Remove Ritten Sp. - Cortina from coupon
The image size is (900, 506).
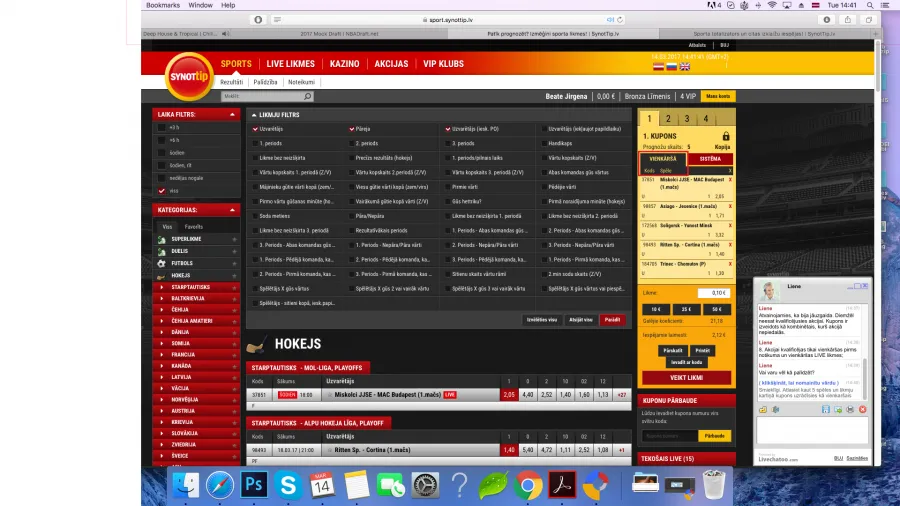(730, 245)
